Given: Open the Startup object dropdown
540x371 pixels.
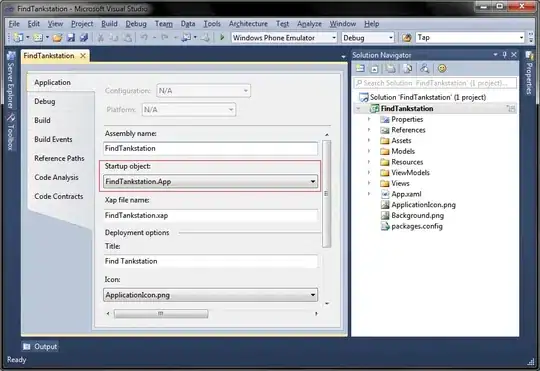Looking at the screenshot, I should 210,181.
